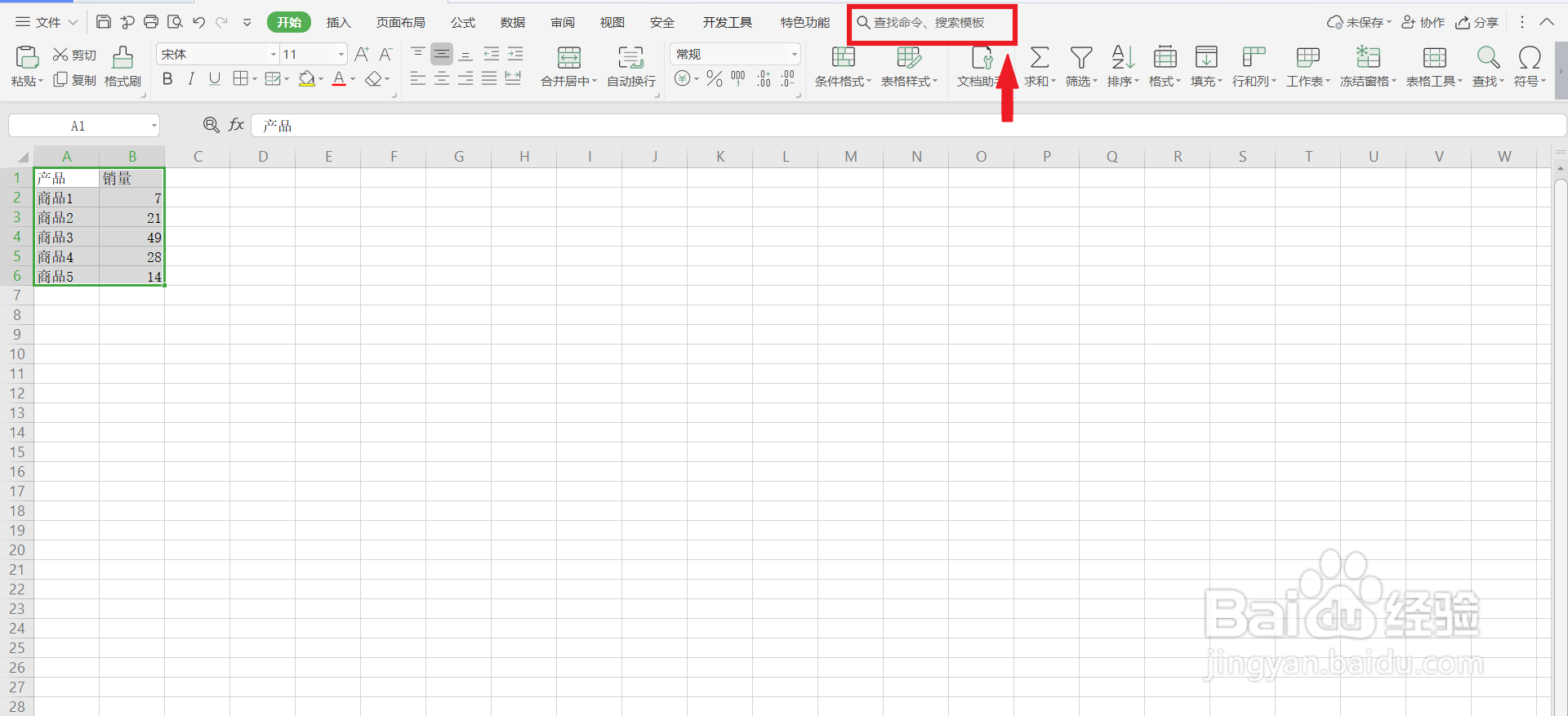1568x716 pixels.
Task: Toggle align left
Action: point(417,78)
